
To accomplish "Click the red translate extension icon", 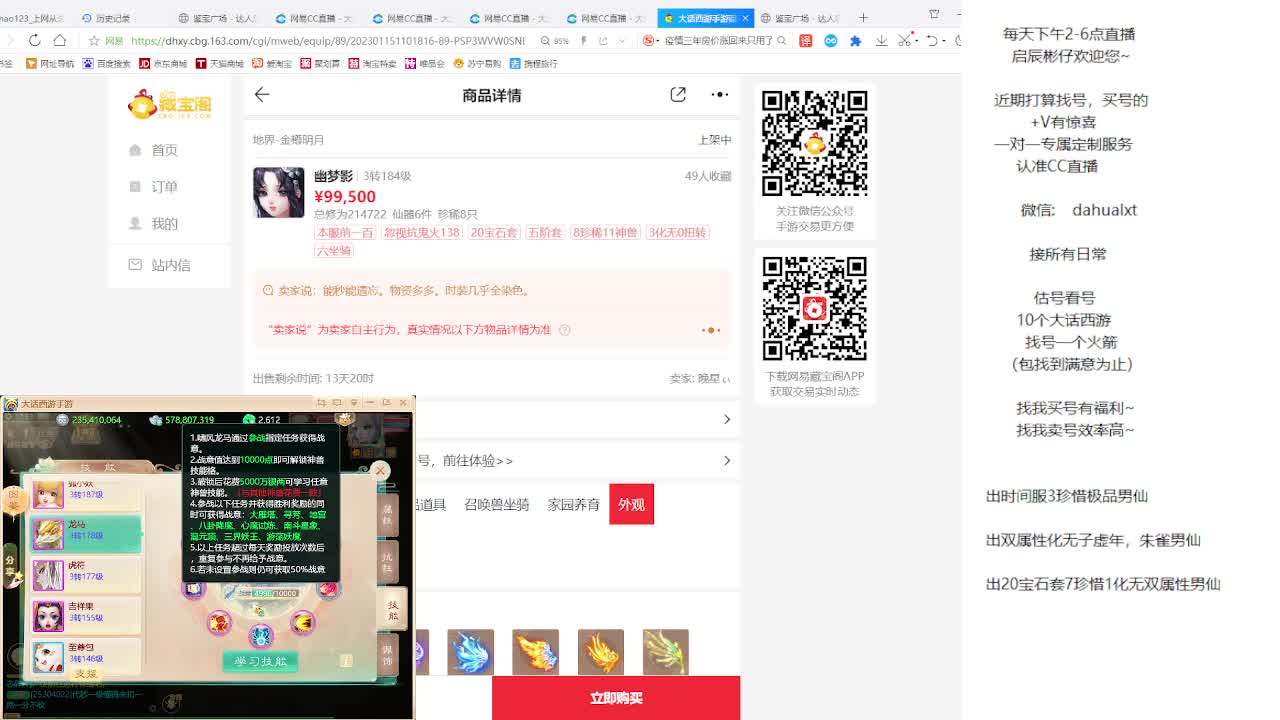I will (805, 41).
